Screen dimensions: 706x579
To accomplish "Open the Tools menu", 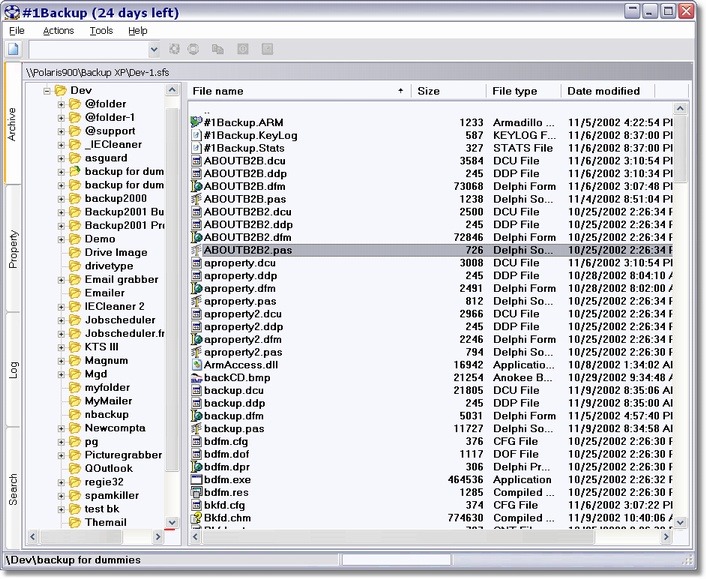I will 101,31.
